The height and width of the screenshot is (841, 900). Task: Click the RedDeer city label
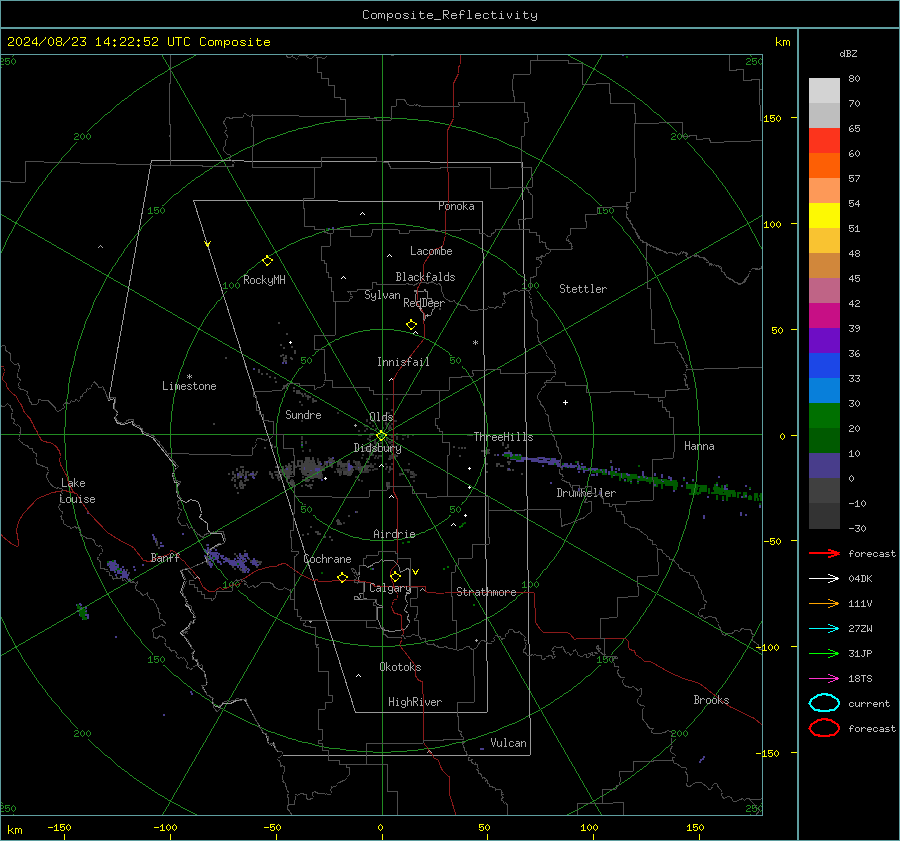[x=424, y=303]
